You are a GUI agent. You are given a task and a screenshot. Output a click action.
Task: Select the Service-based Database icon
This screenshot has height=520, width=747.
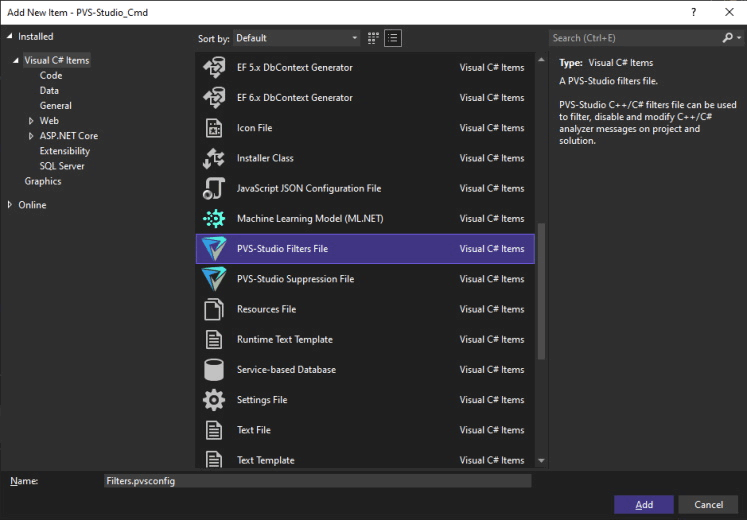214,370
